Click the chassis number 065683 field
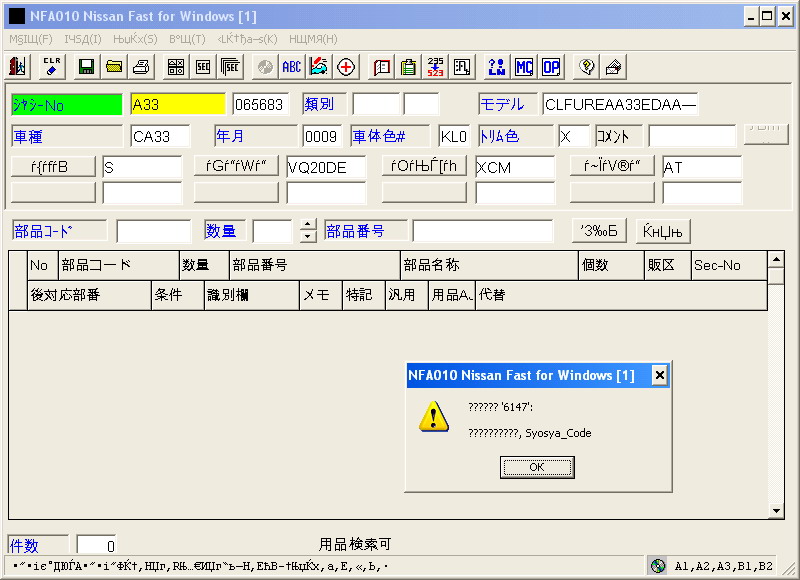 [261, 105]
